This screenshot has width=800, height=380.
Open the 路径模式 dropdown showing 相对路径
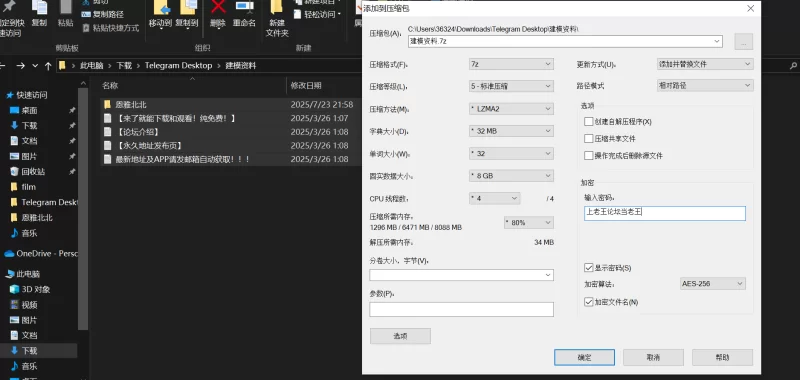(x=705, y=86)
